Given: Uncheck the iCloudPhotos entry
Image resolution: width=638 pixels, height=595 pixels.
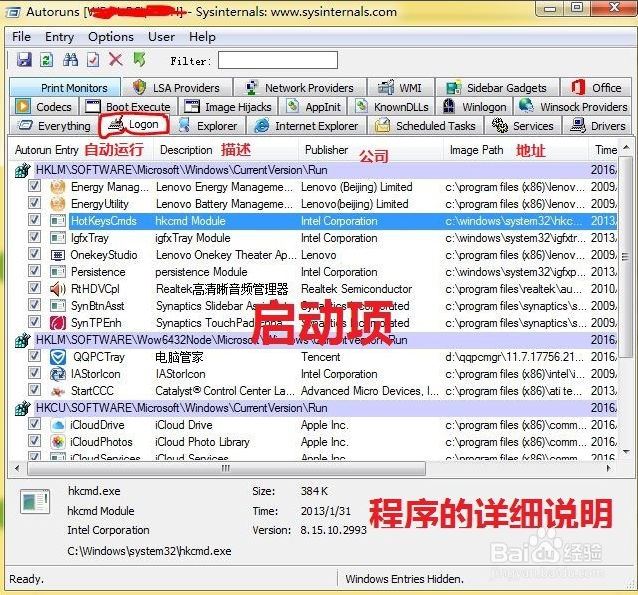Looking at the screenshot, I should (x=35, y=441).
